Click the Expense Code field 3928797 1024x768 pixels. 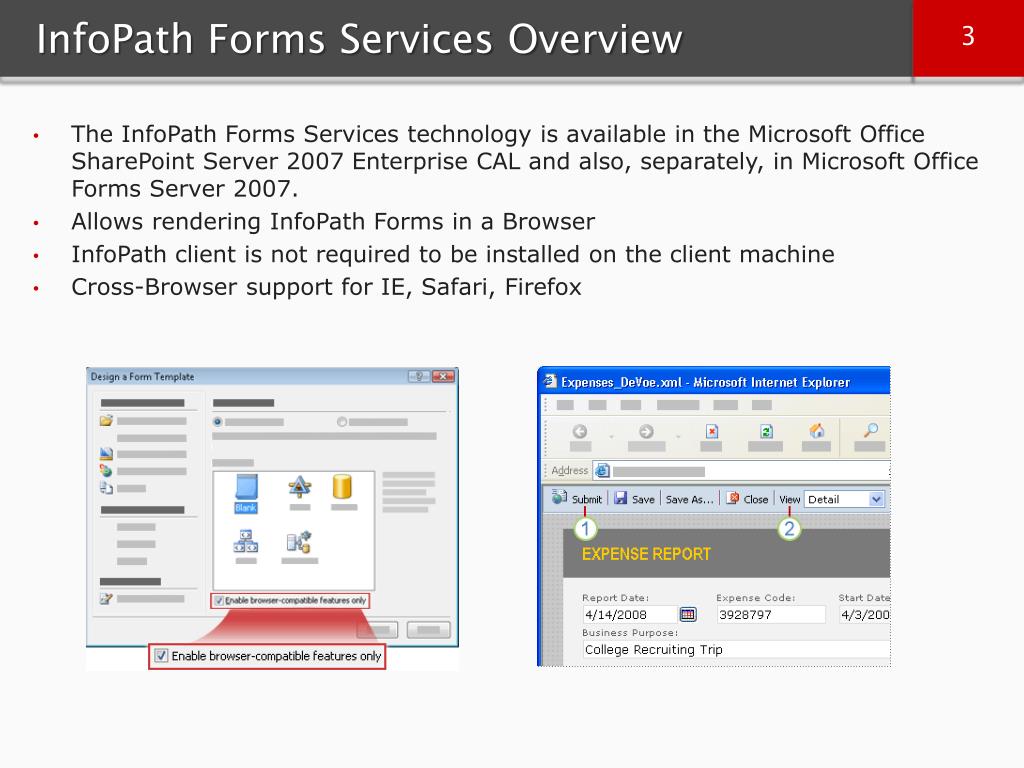pyautogui.click(x=771, y=615)
